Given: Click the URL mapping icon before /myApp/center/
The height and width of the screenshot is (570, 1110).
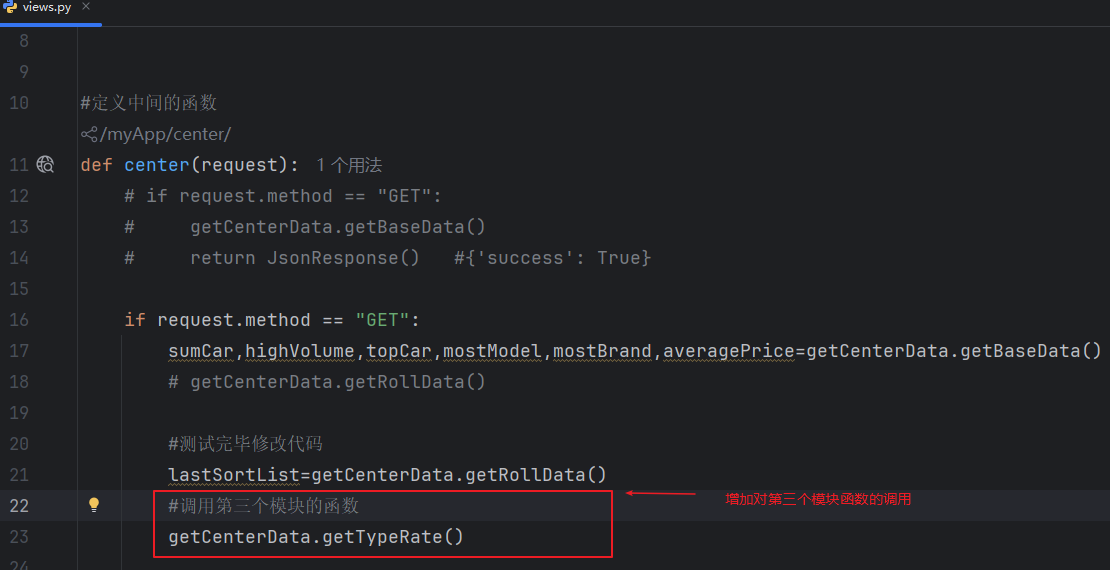Looking at the screenshot, I should tap(88, 134).
